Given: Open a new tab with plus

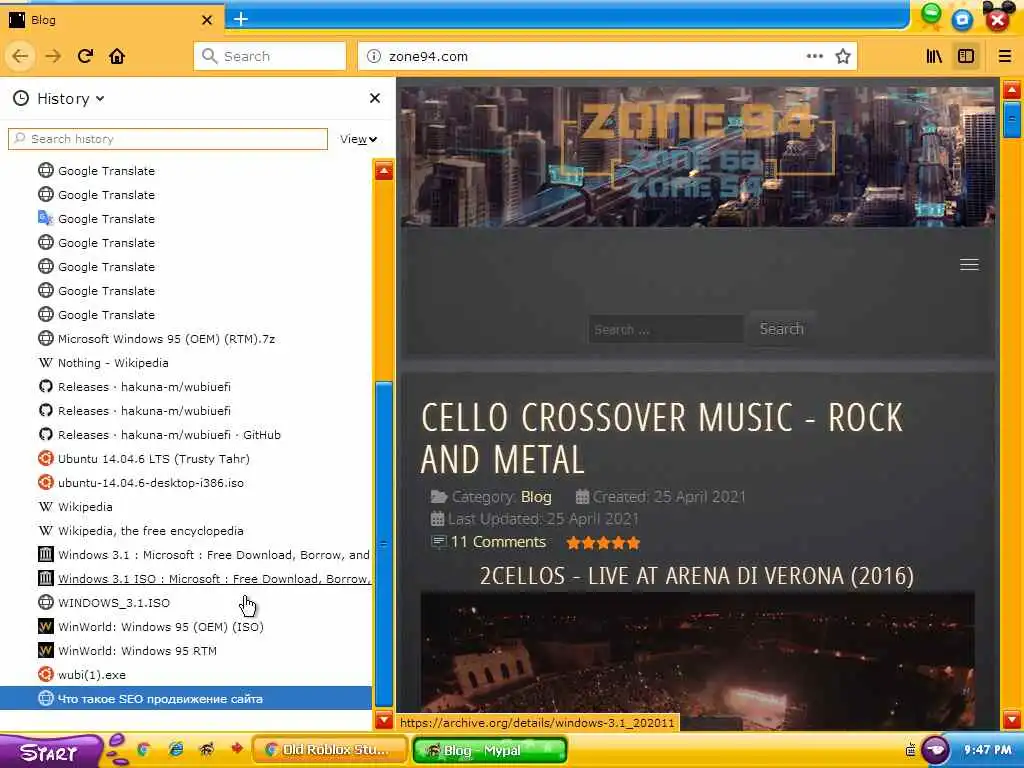Looking at the screenshot, I should (241, 19).
